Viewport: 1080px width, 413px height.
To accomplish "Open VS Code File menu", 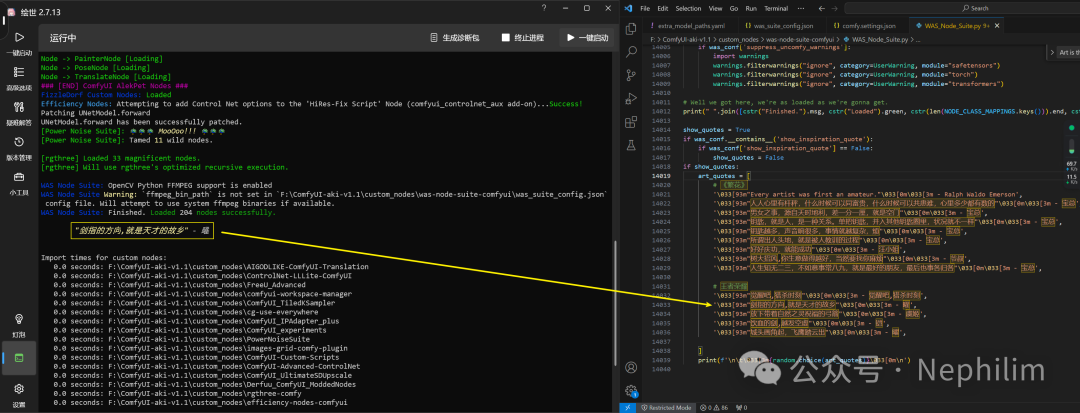I will click(x=645, y=8).
